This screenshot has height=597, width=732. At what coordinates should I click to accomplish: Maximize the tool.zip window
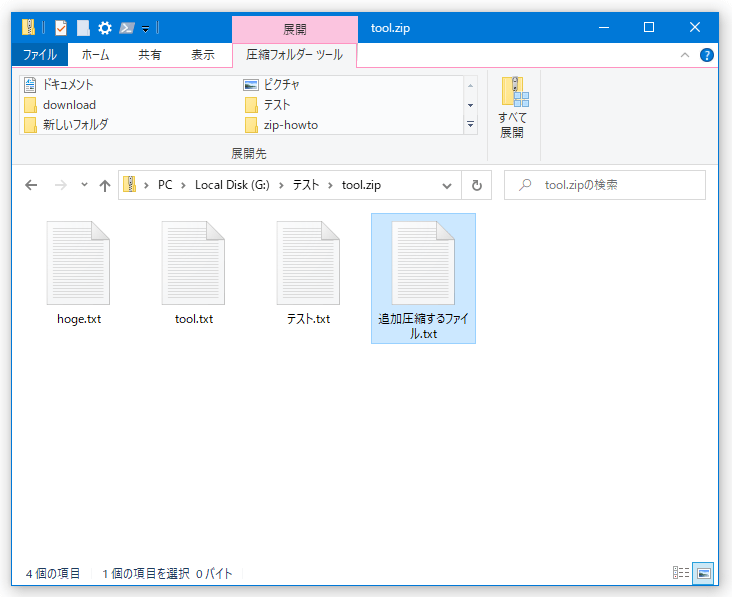click(648, 28)
